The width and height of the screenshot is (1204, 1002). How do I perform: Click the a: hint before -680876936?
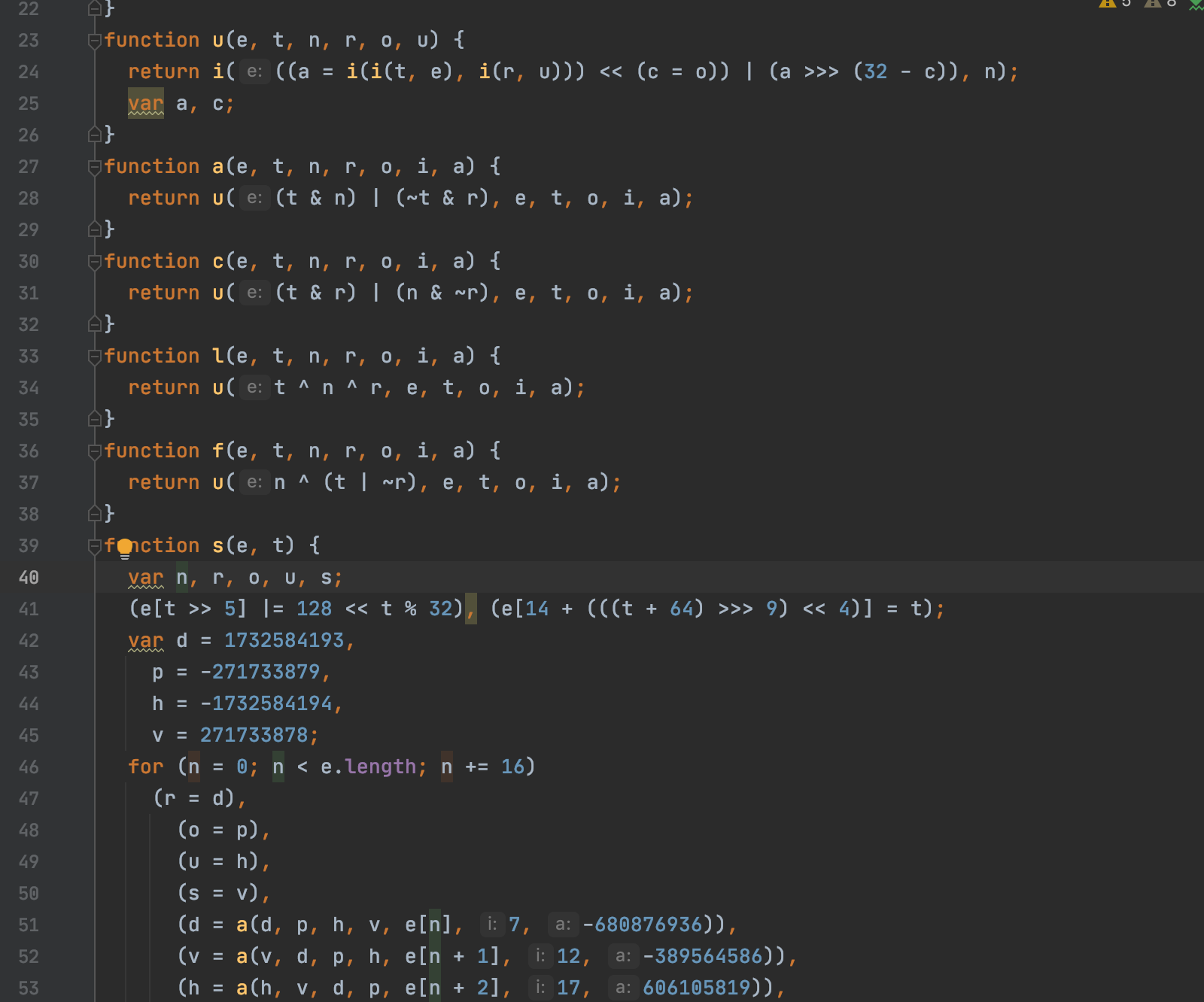[564, 925]
